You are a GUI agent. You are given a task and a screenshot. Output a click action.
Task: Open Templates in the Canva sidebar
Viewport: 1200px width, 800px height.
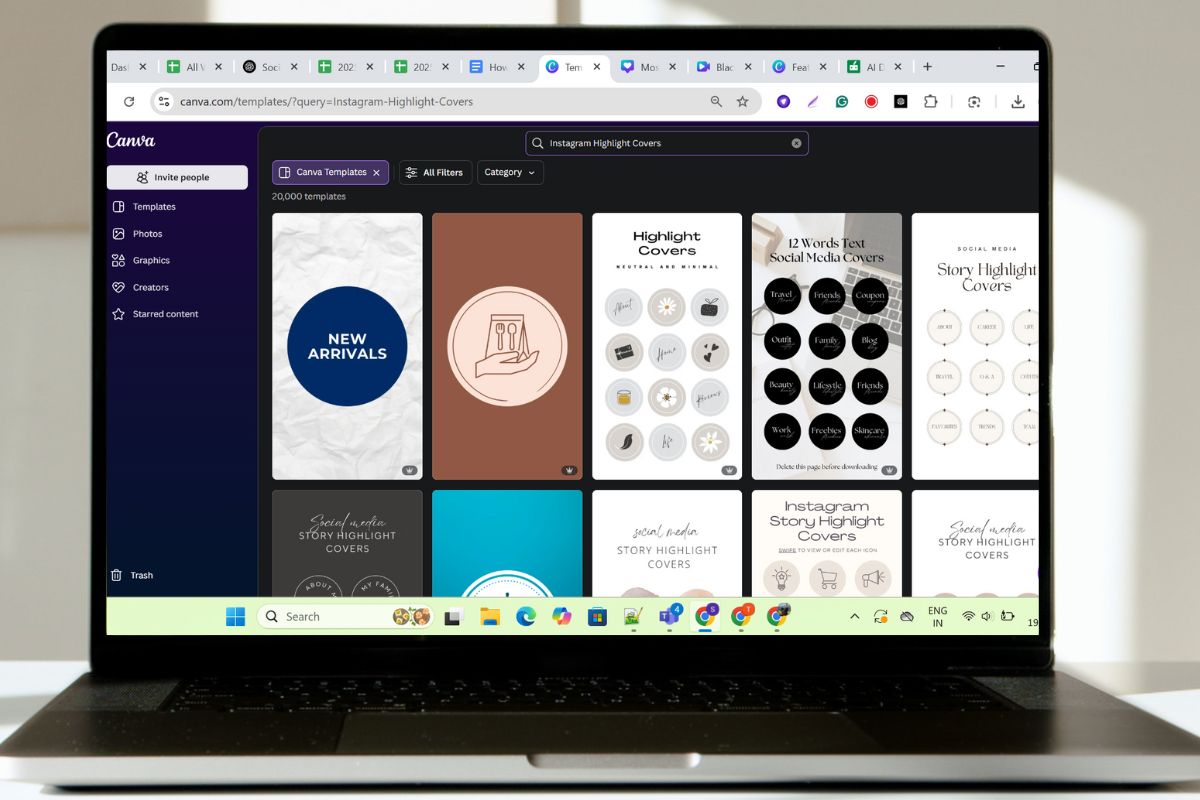[154, 207]
